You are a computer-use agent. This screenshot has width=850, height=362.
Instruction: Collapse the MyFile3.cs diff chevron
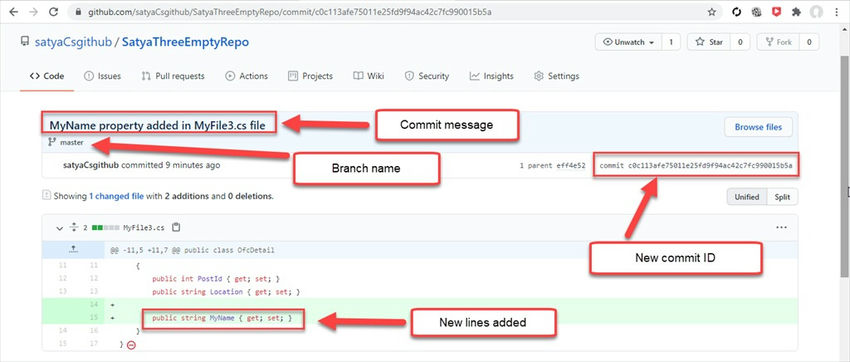pyautogui.click(x=60, y=228)
